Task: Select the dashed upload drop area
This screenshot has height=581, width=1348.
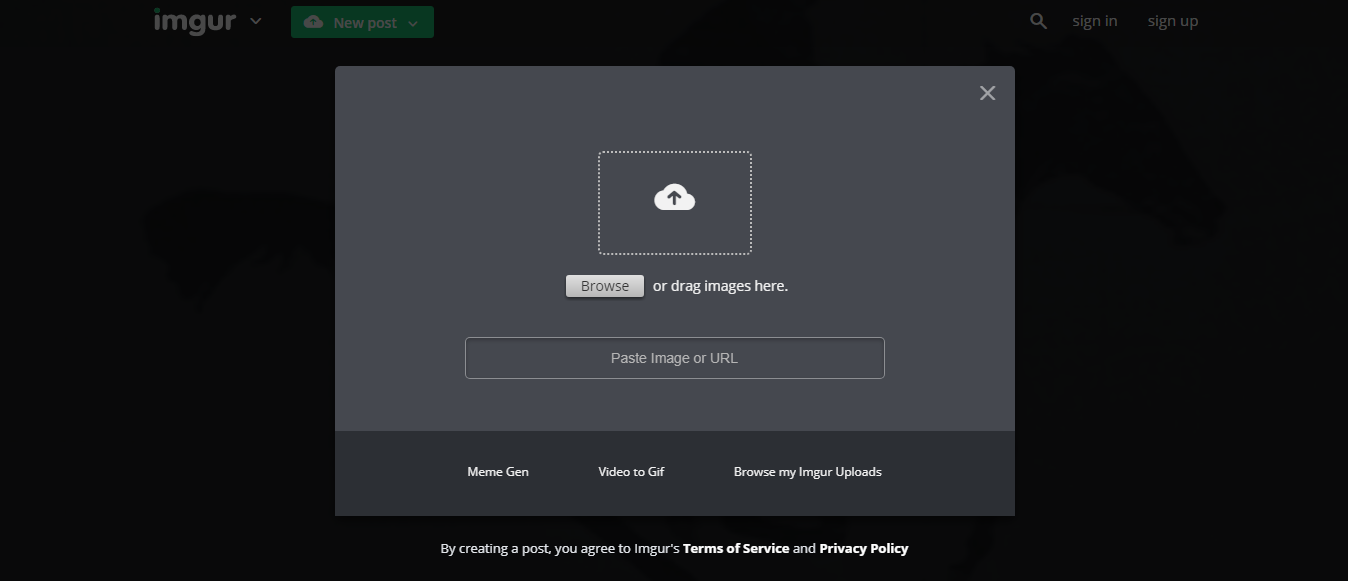Action: coord(674,202)
